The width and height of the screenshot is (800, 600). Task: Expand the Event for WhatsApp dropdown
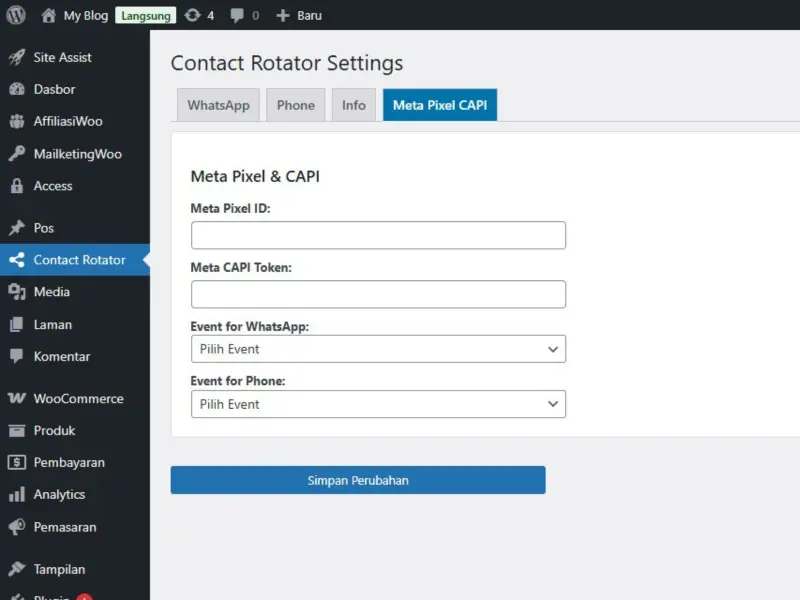coord(378,349)
